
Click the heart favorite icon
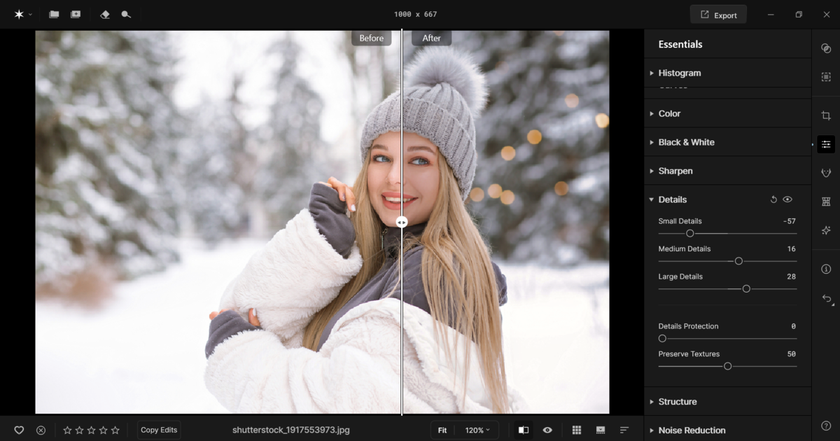tap(18, 430)
